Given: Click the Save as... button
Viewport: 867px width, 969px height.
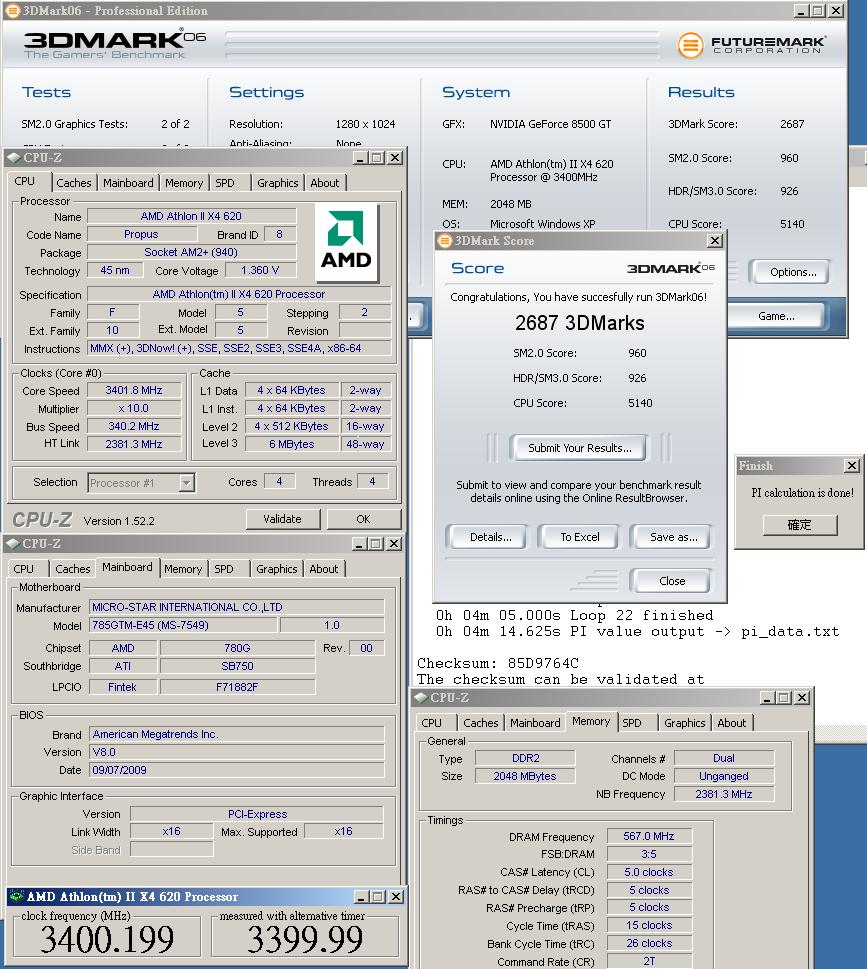Looking at the screenshot, I should click(673, 537).
